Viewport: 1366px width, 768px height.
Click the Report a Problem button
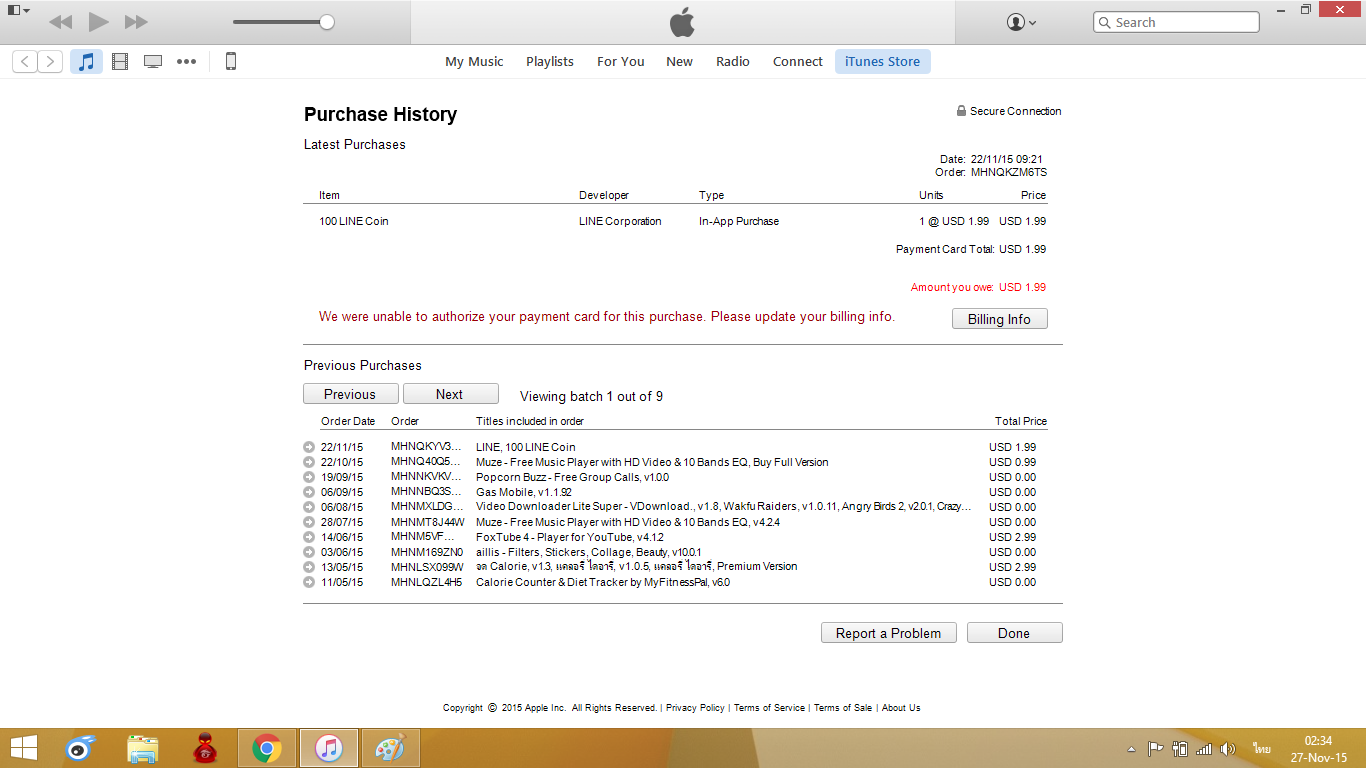pos(889,633)
